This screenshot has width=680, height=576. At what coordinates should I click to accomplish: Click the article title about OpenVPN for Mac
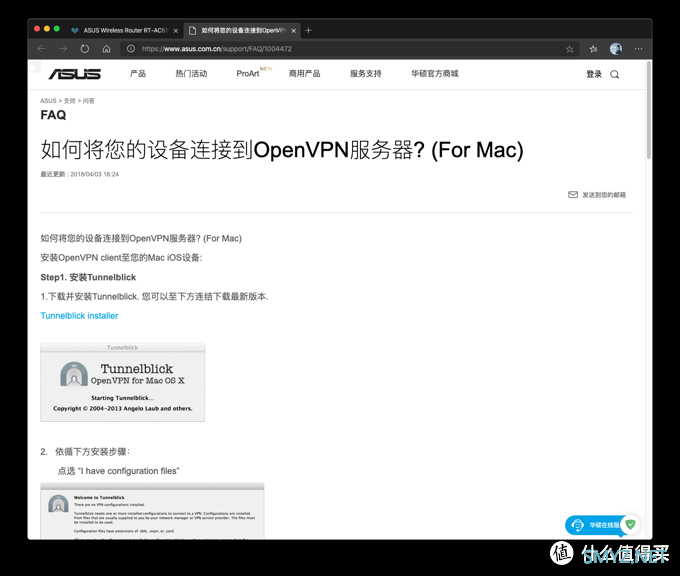(x=282, y=150)
